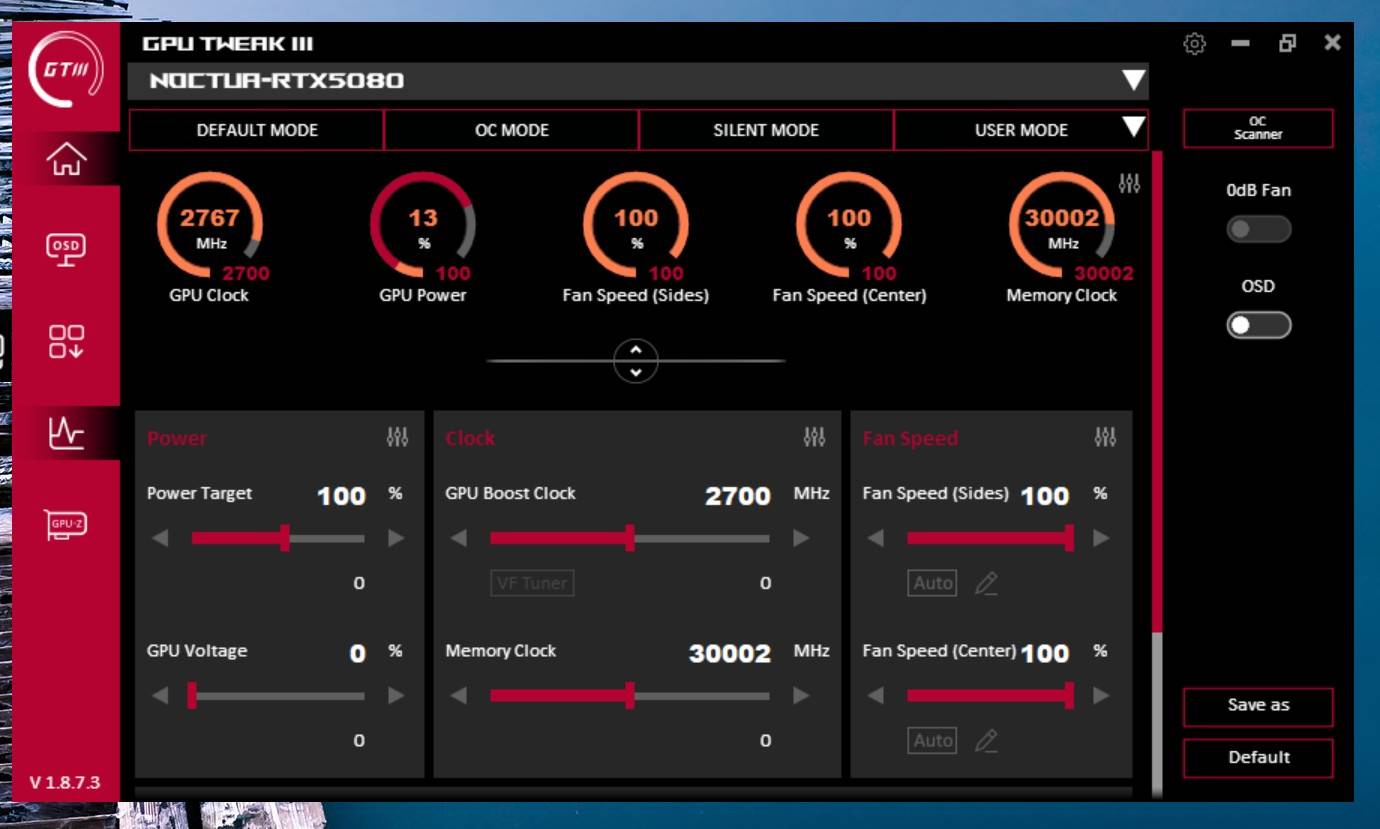Open the monitoring graph sidebar icon
This screenshot has width=1380, height=829.
[x=66, y=432]
